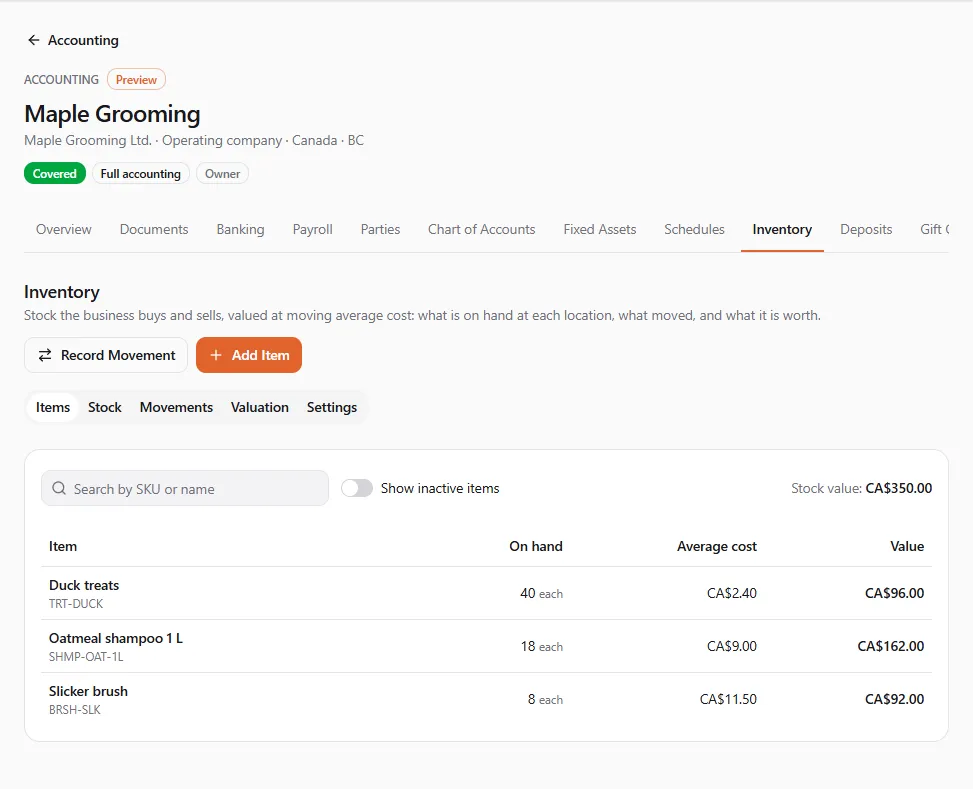Open Chart of Accounts tab
Screen dimensions: 973x789
[482, 230]
